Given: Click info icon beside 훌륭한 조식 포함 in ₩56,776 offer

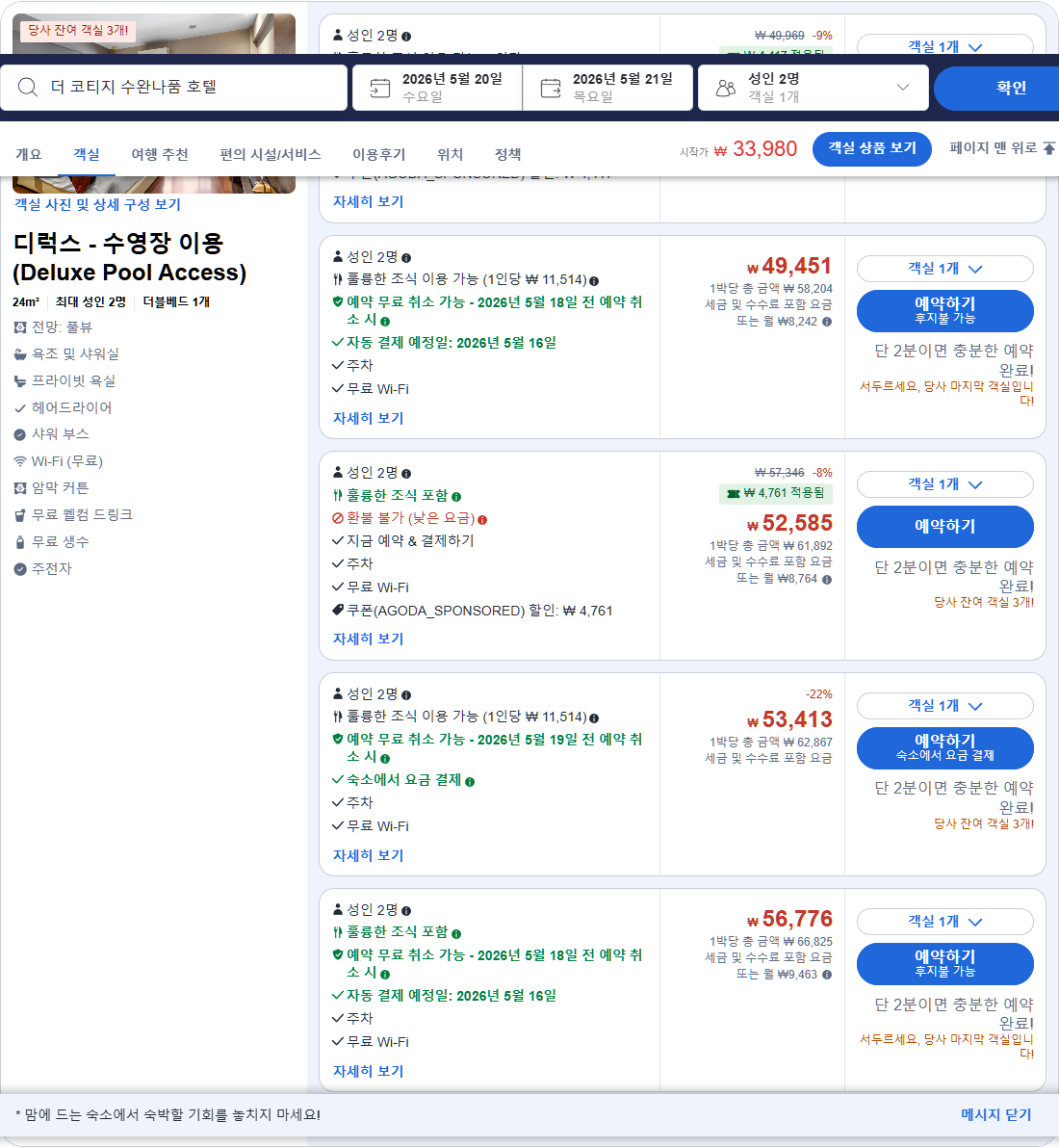Looking at the screenshot, I should pos(456,934).
